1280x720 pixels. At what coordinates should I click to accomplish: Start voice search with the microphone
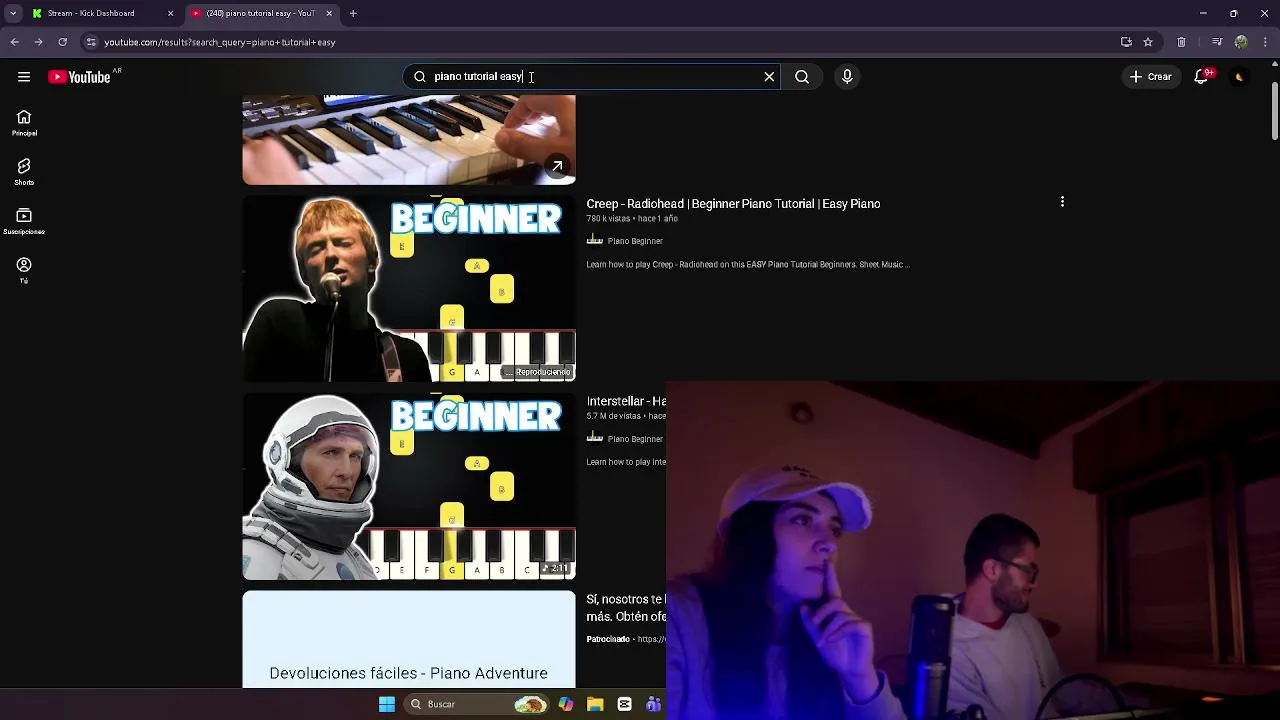point(847,77)
